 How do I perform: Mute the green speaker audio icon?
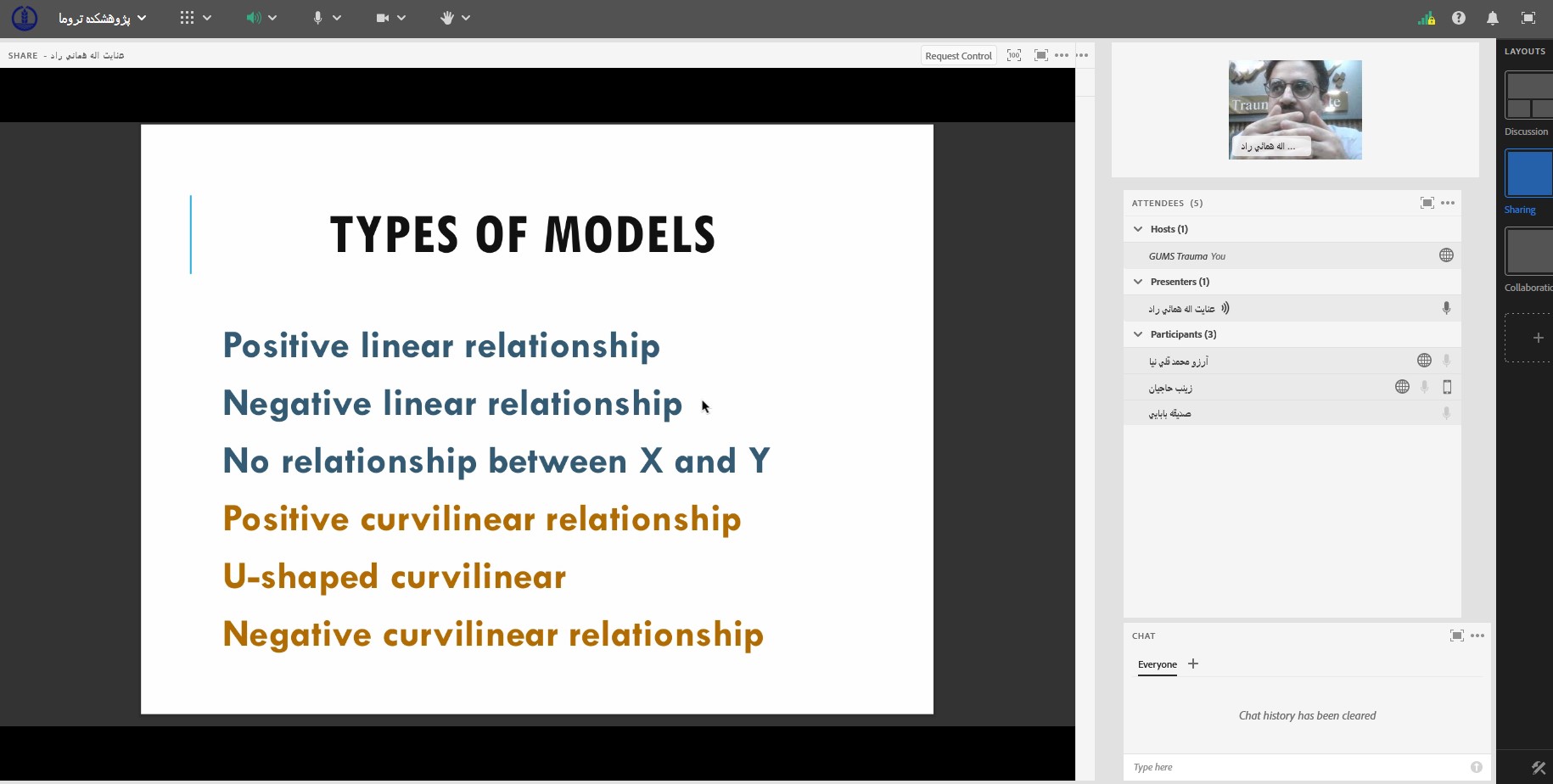pos(253,18)
